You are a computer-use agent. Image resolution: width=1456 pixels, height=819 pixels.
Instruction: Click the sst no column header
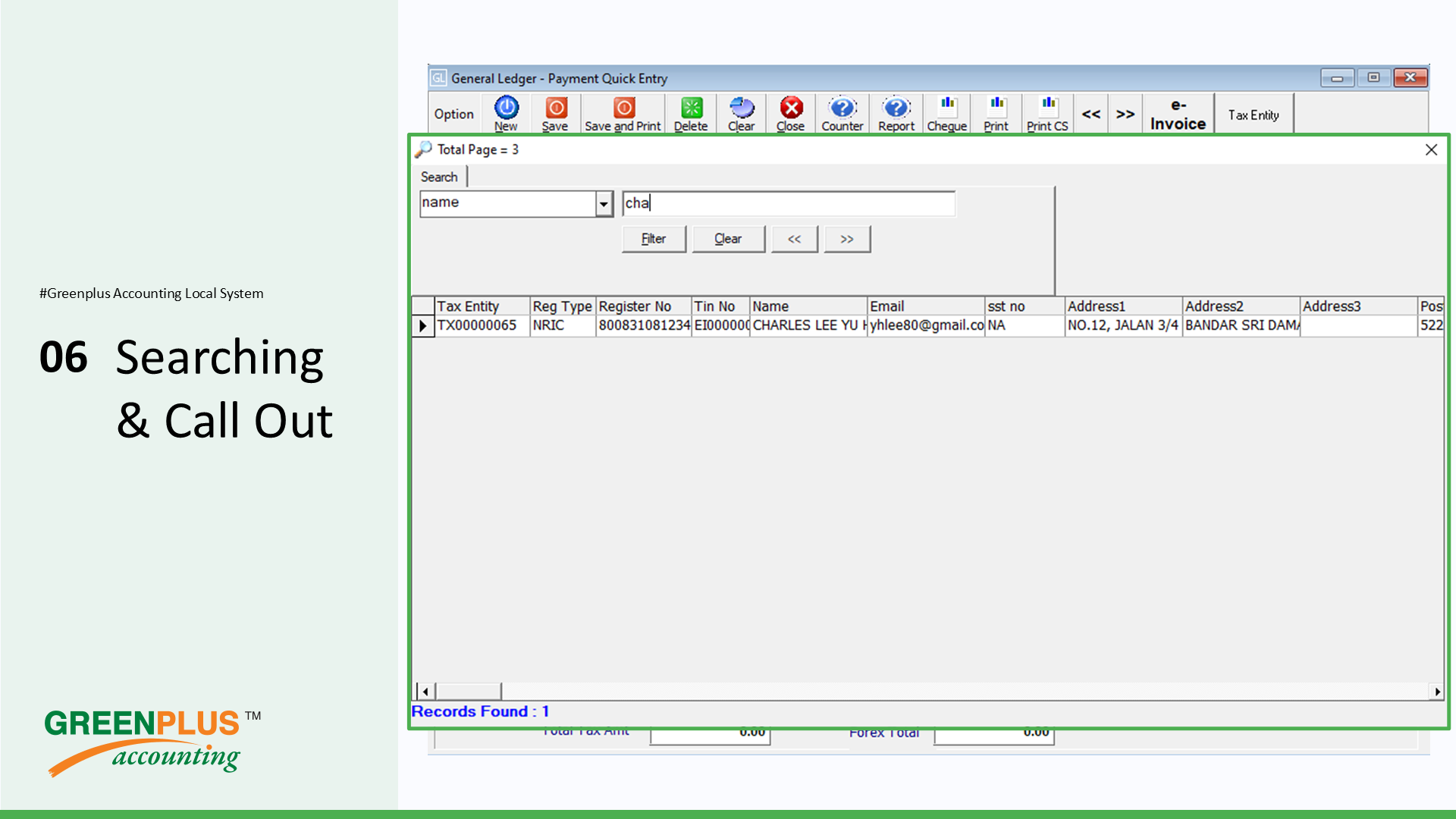1025,306
